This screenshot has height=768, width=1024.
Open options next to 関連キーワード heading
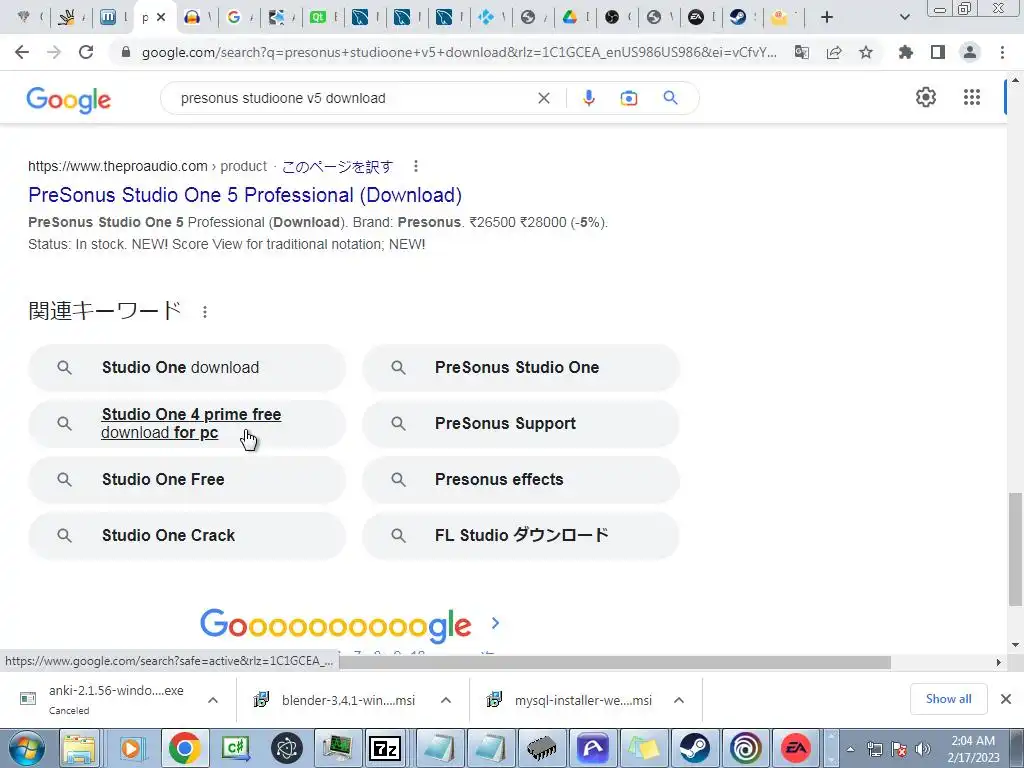tap(204, 312)
